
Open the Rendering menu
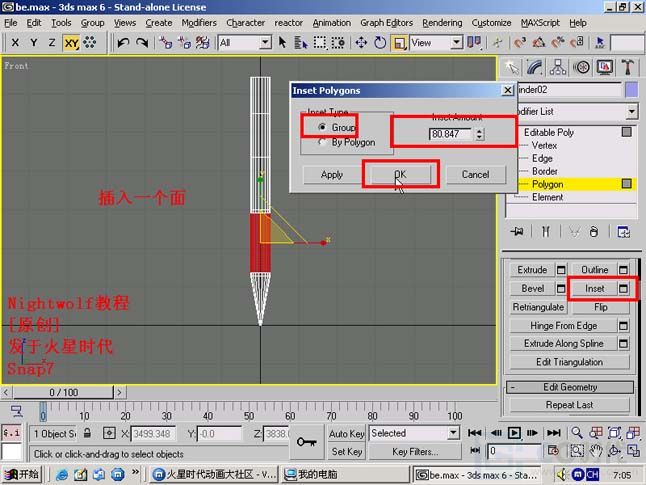[x=442, y=23]
